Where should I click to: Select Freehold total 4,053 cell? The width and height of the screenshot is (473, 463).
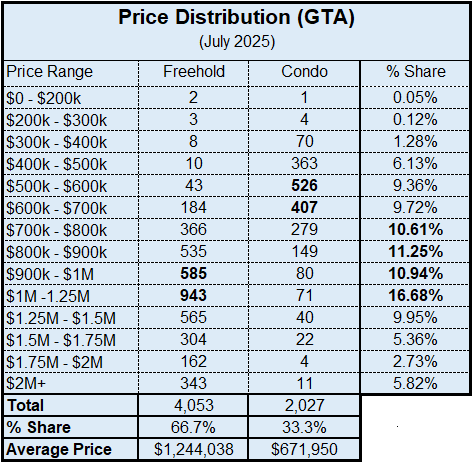[x=193, y=405]
